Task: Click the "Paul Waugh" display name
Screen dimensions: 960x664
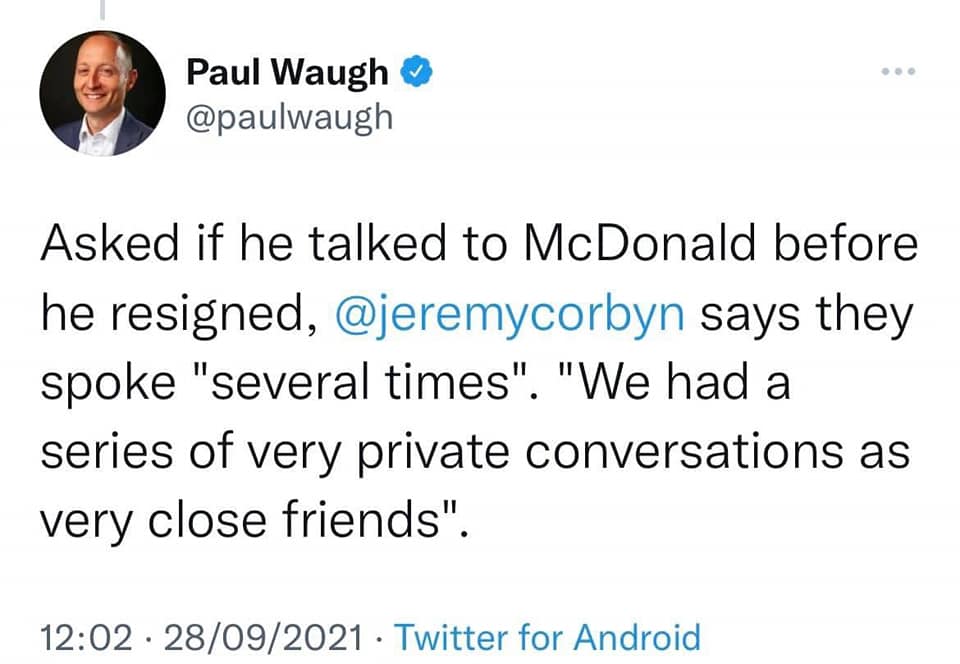Action: [x=288, y=72]
